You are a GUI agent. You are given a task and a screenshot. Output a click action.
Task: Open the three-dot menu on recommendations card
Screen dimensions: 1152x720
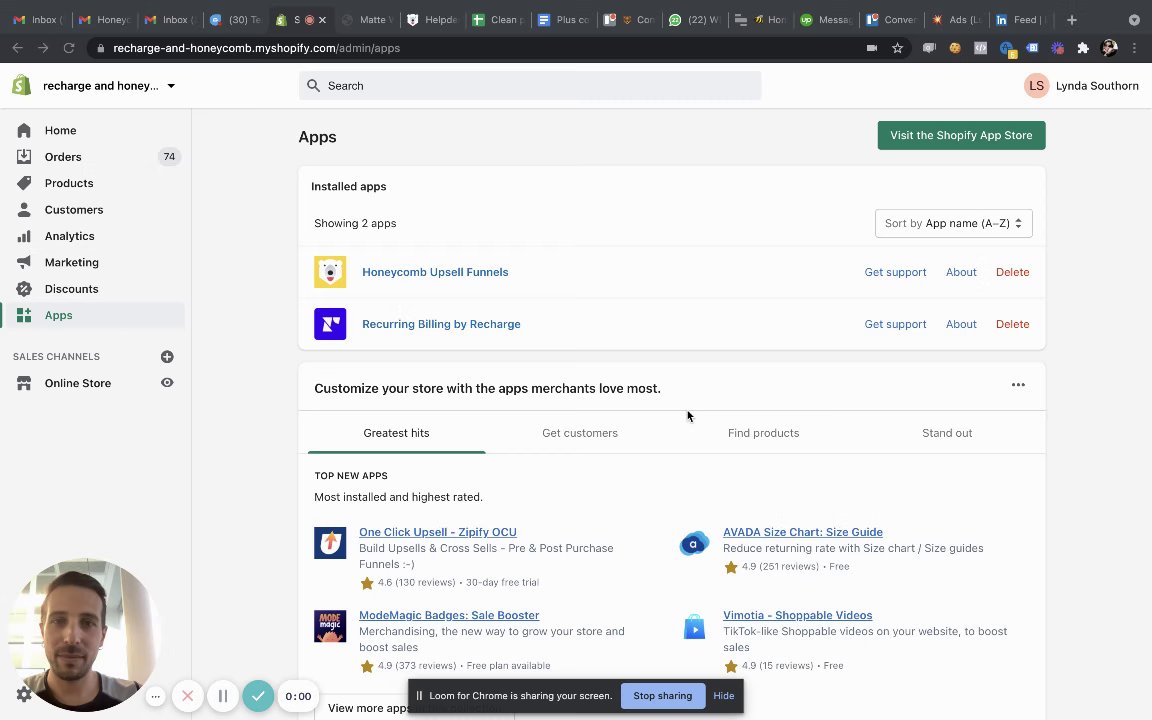pyautogui.click(x=1018, y=384)
